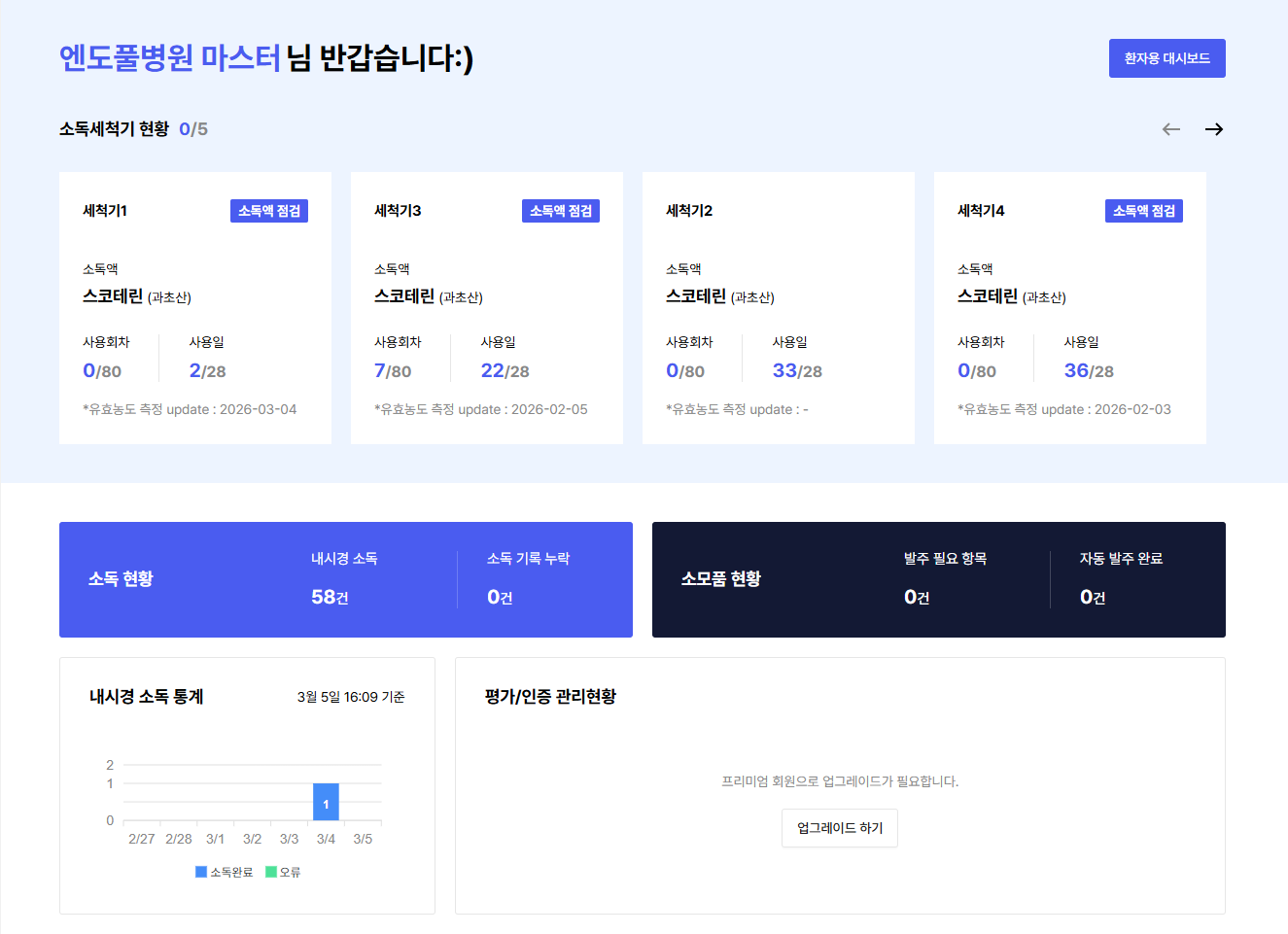Click the 소독액 점검 badge on 세척기3
1288x934 pixels.
[x=561, y=210]
